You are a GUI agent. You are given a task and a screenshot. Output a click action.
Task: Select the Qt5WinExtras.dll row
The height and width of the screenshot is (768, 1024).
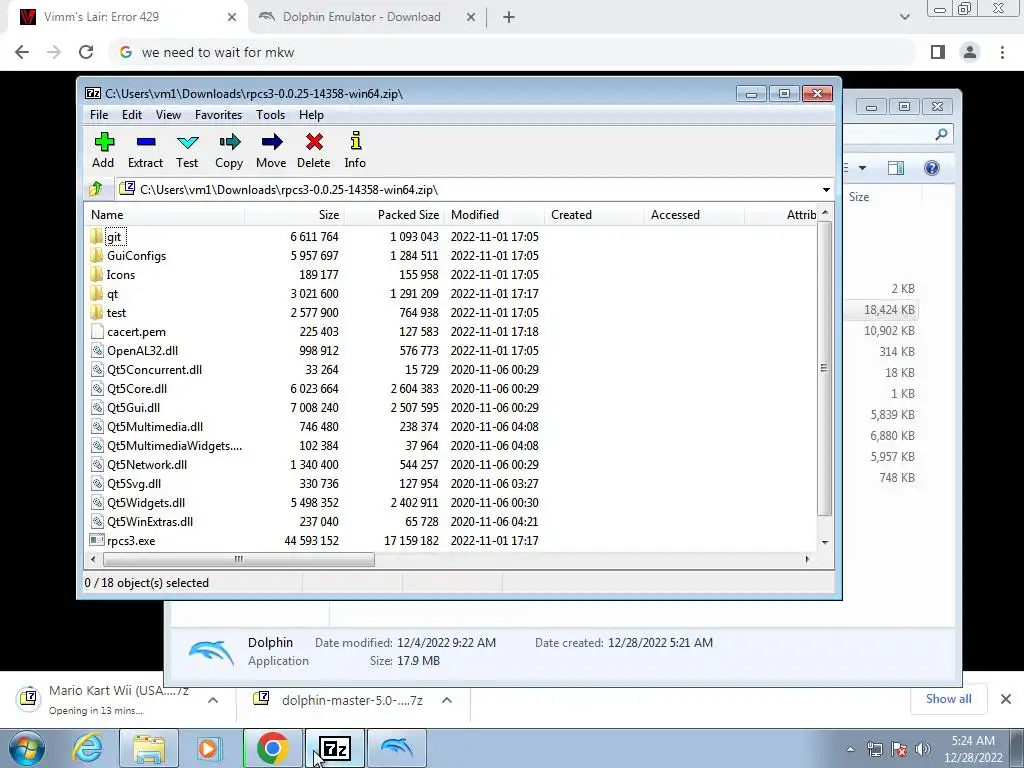(x=451, y=521)
